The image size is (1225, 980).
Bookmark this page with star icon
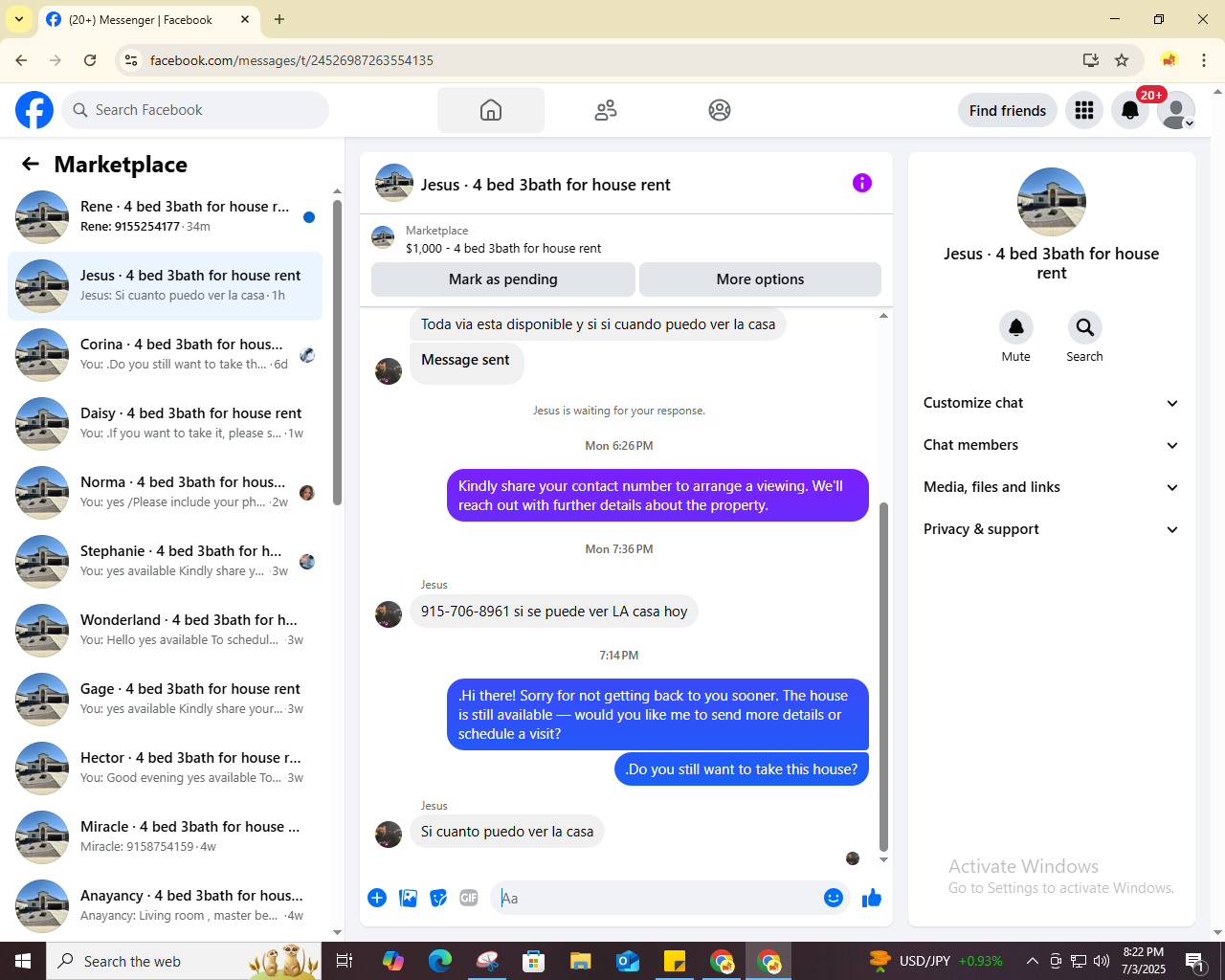[1122, 60]
